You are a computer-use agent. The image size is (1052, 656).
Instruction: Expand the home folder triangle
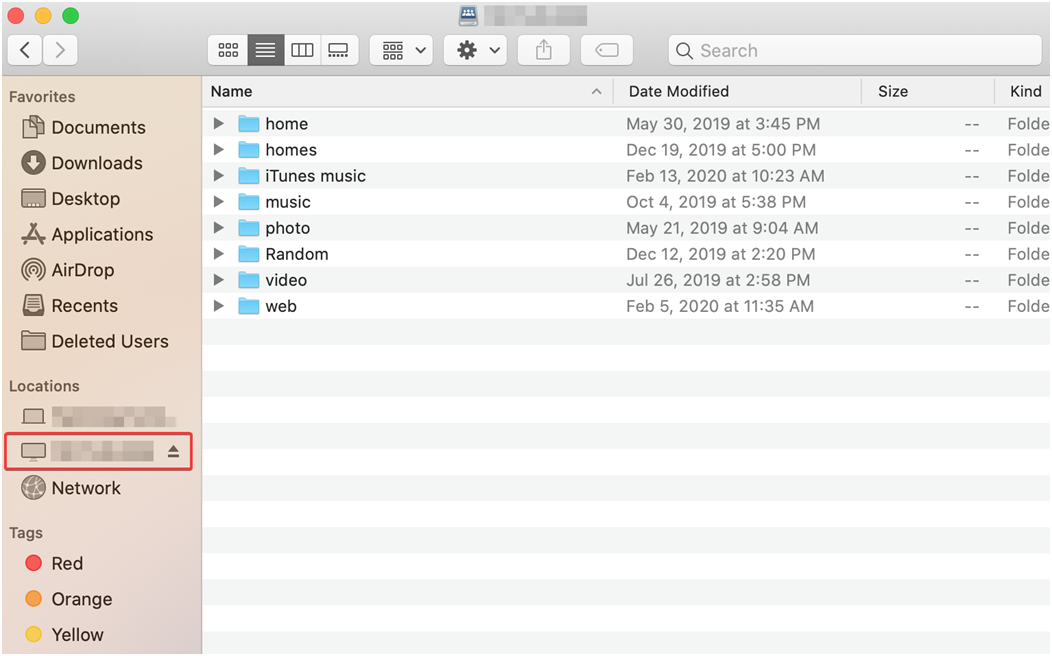(x=218, y=123)
